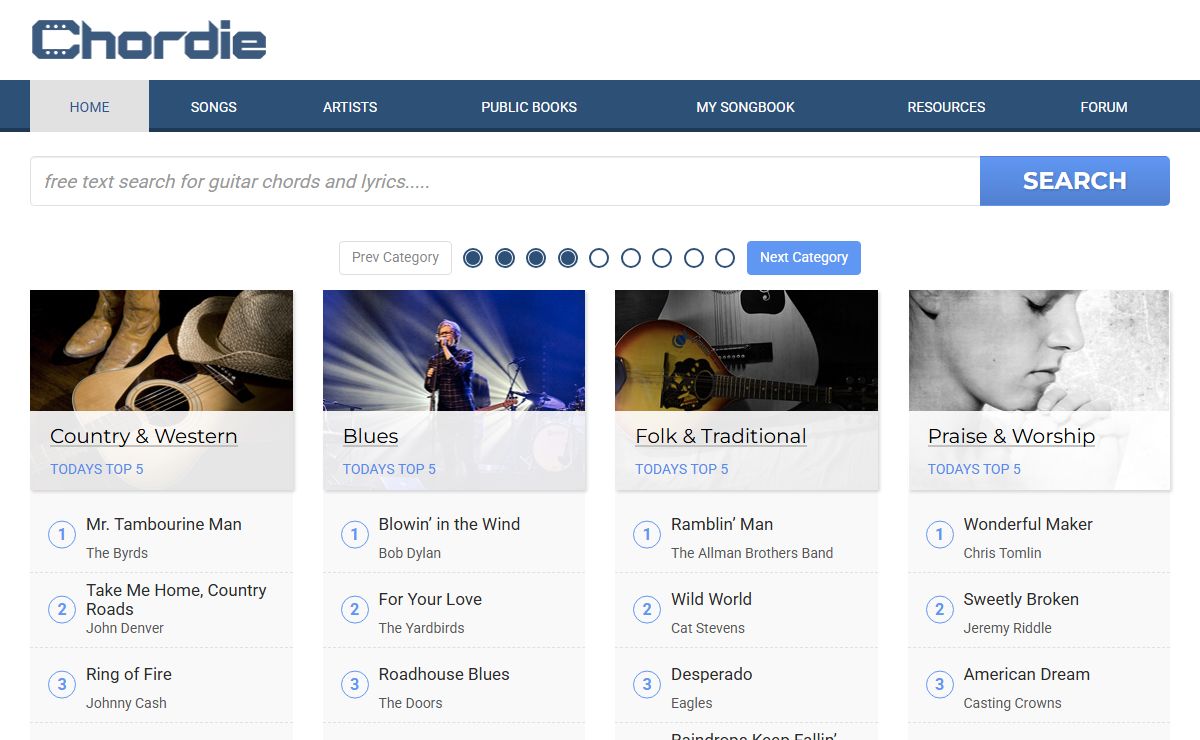Click rank 3 badge beside Ring of Fire
Image resolution: width=1200 pixels, height=740 pixels.
pos(62,685)
